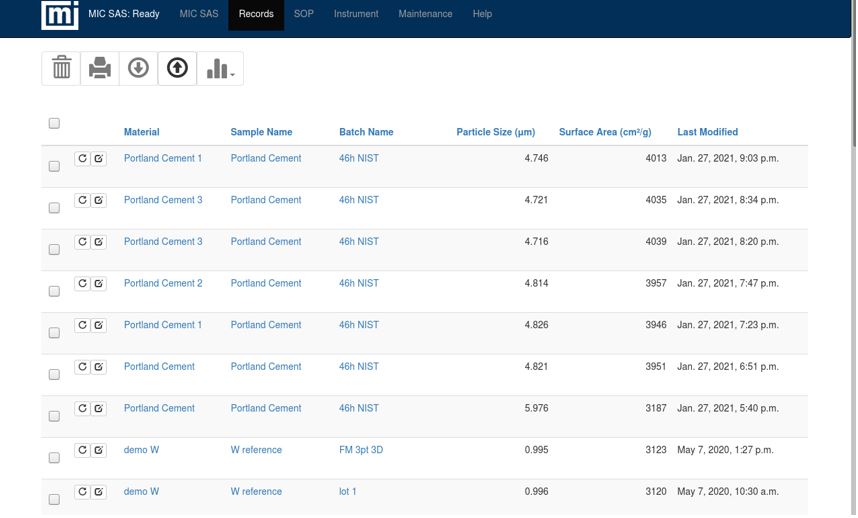Open the SOP tab
This screenshot has width=858, height=518.
pyautogui.click(x=303, y=14)
